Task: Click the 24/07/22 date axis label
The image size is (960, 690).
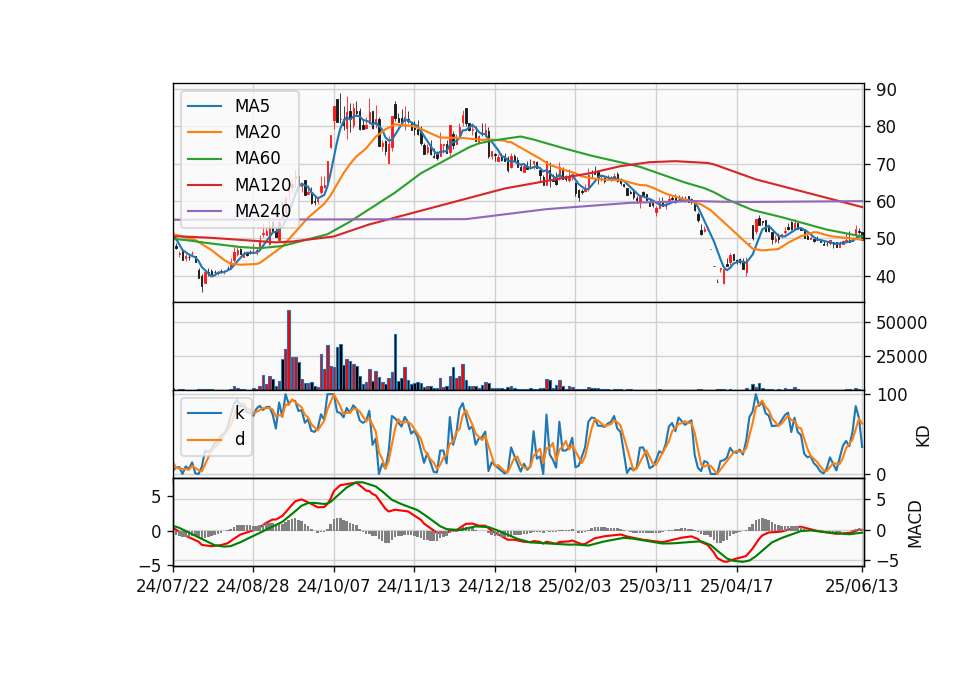Action: [173, 586]
